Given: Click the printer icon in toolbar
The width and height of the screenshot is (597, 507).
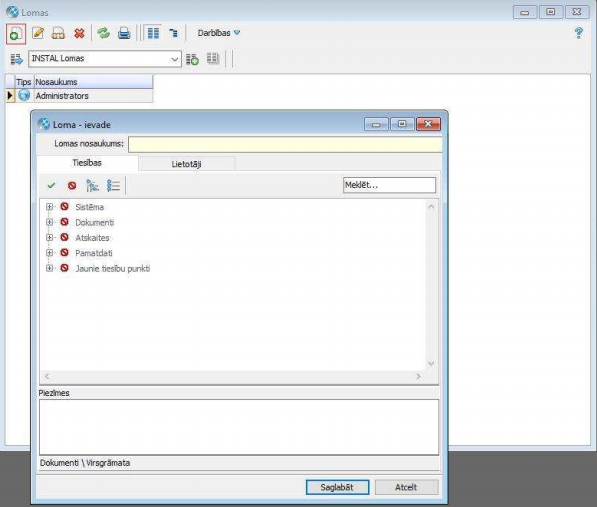Looking at the screenshot, I should (124, 33).
